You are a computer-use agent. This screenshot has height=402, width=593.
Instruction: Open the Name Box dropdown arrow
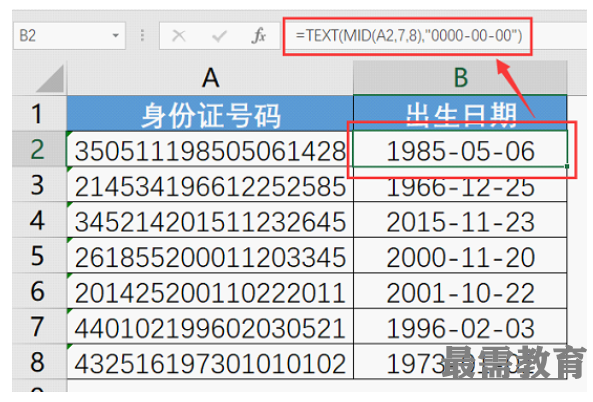point(116,36)
